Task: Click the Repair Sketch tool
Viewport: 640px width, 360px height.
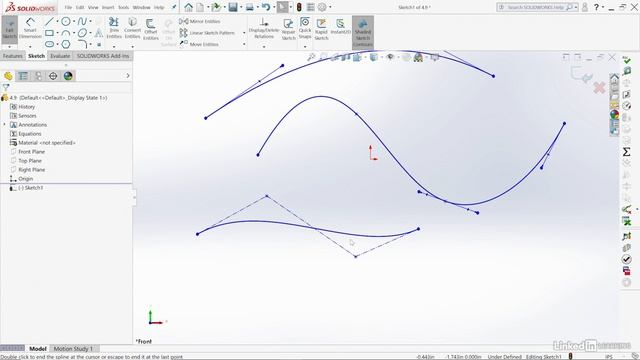Action: pyautogui.click(x=288, y=29)
